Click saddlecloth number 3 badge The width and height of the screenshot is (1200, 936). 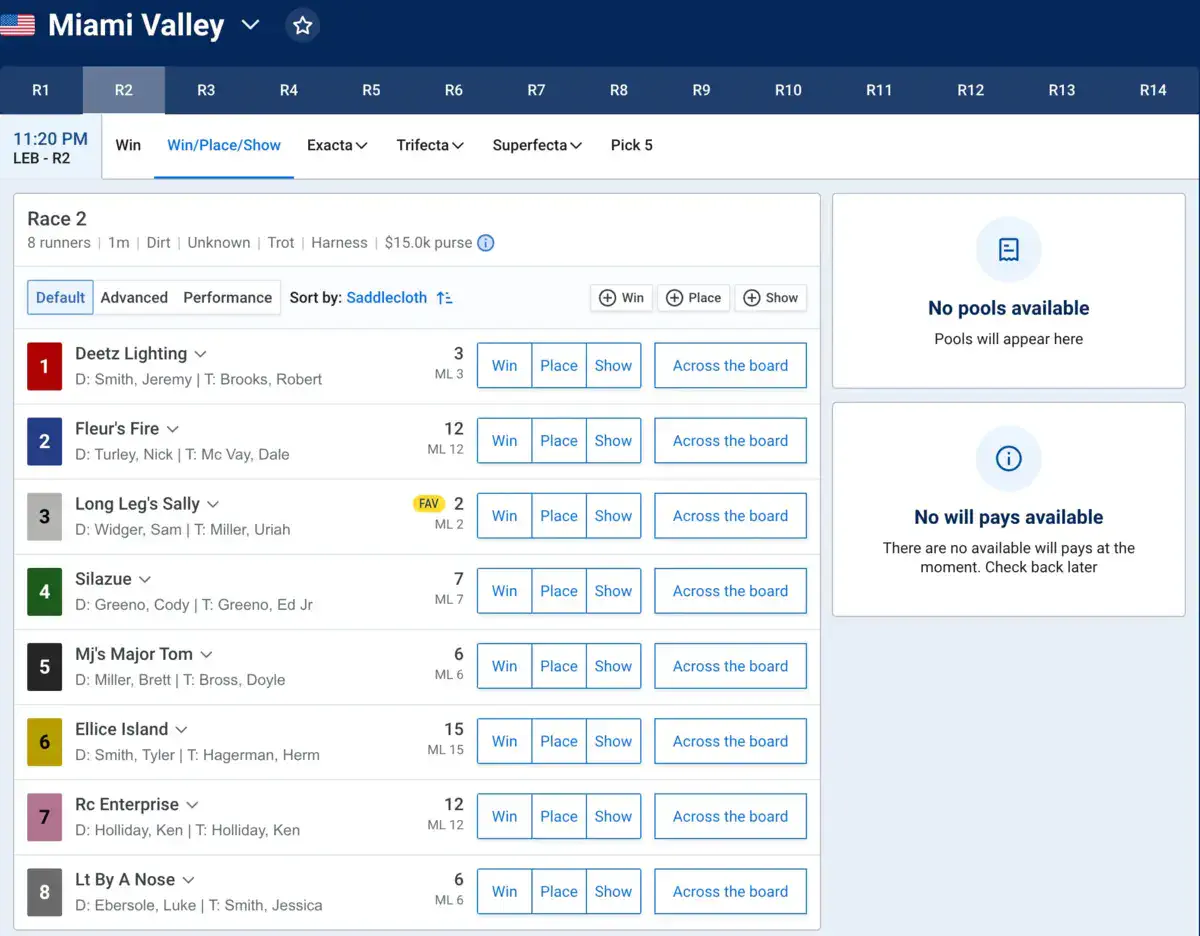tap(44, 517)
